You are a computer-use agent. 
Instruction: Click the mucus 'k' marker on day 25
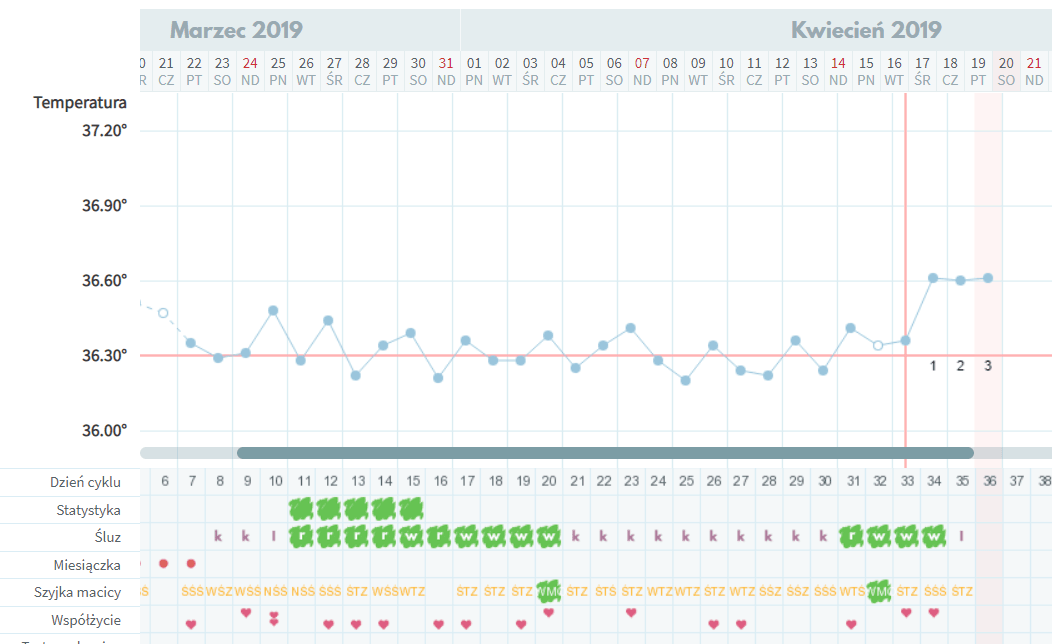686,536
